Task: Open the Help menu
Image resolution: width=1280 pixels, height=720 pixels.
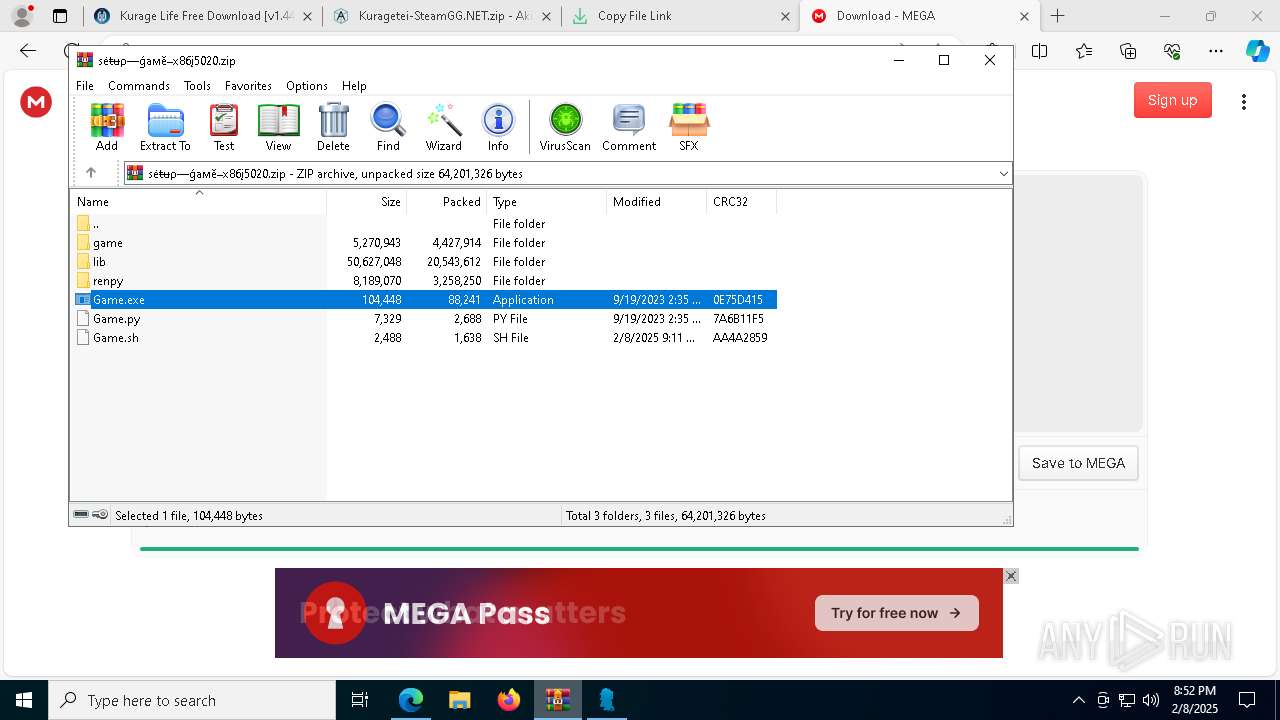Action: [x=354, y=86]
